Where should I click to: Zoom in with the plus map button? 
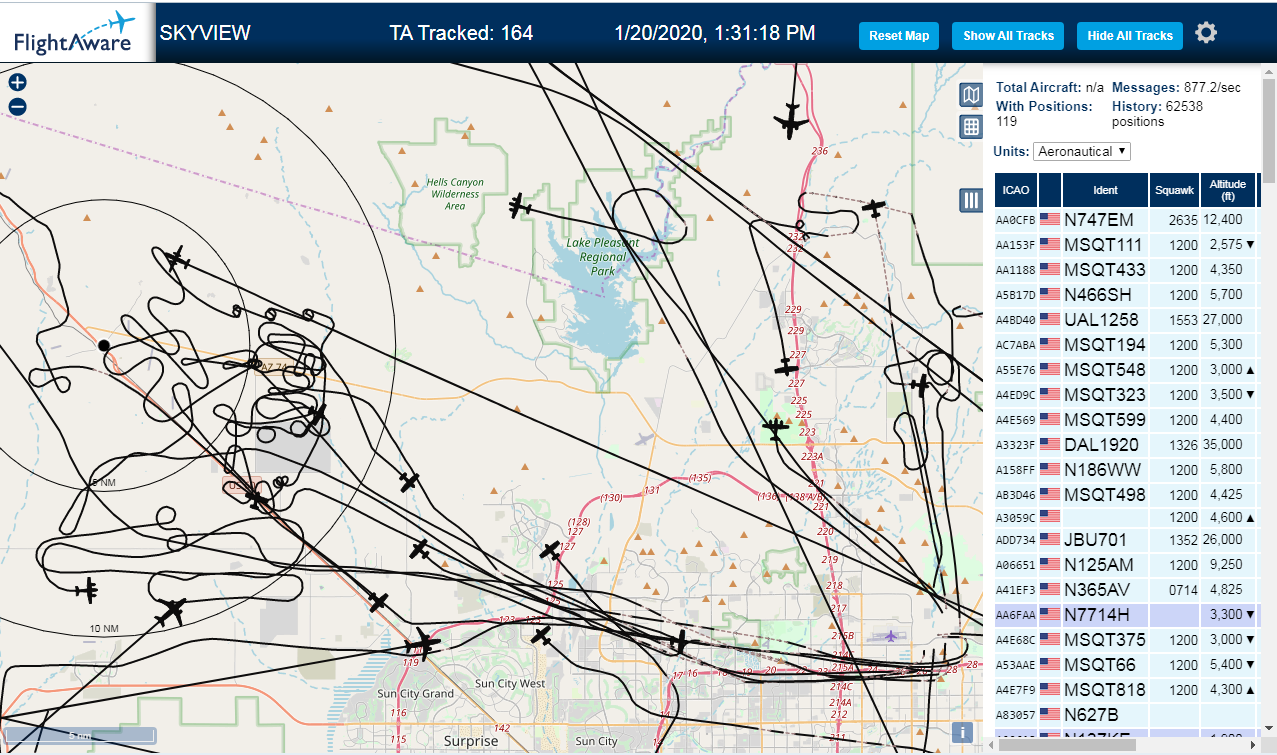pyautogui.click(x=17, y=83)
